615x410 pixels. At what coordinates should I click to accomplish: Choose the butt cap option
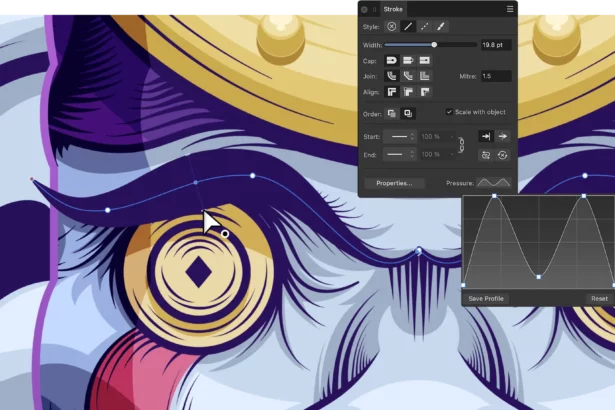tap(408, 60)
